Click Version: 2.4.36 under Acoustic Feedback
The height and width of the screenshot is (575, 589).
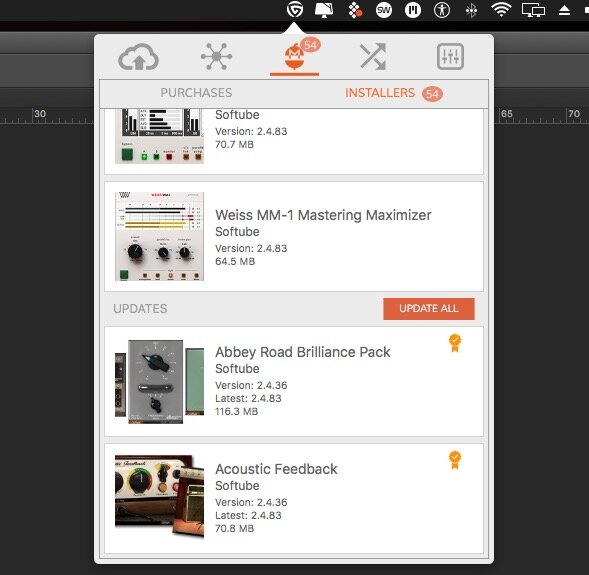pos(251,502)
